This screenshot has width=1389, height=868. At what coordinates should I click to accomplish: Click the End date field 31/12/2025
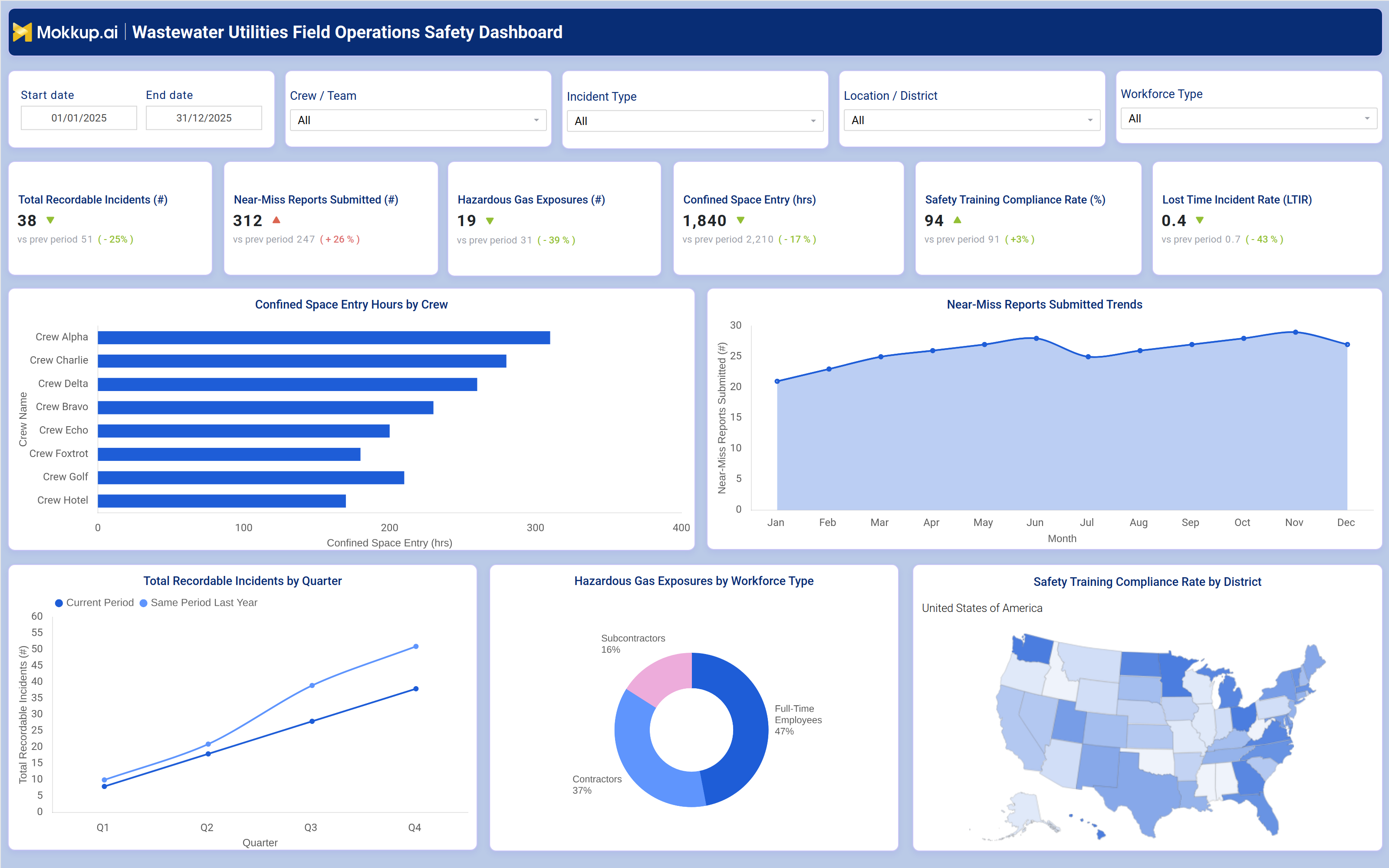[204, 118]
